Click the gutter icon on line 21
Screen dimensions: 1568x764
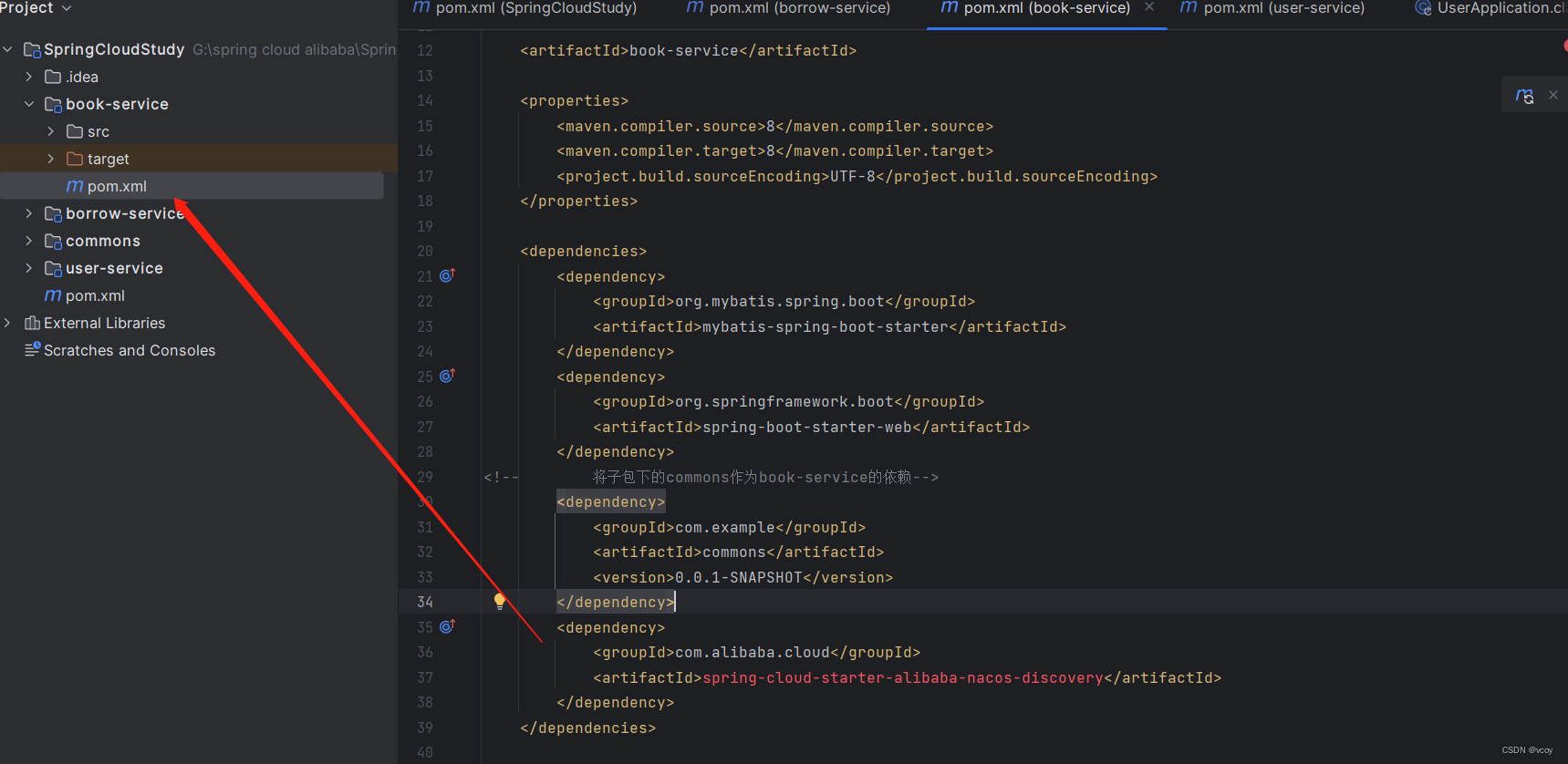pyautogui.click(x=447, y=275)
